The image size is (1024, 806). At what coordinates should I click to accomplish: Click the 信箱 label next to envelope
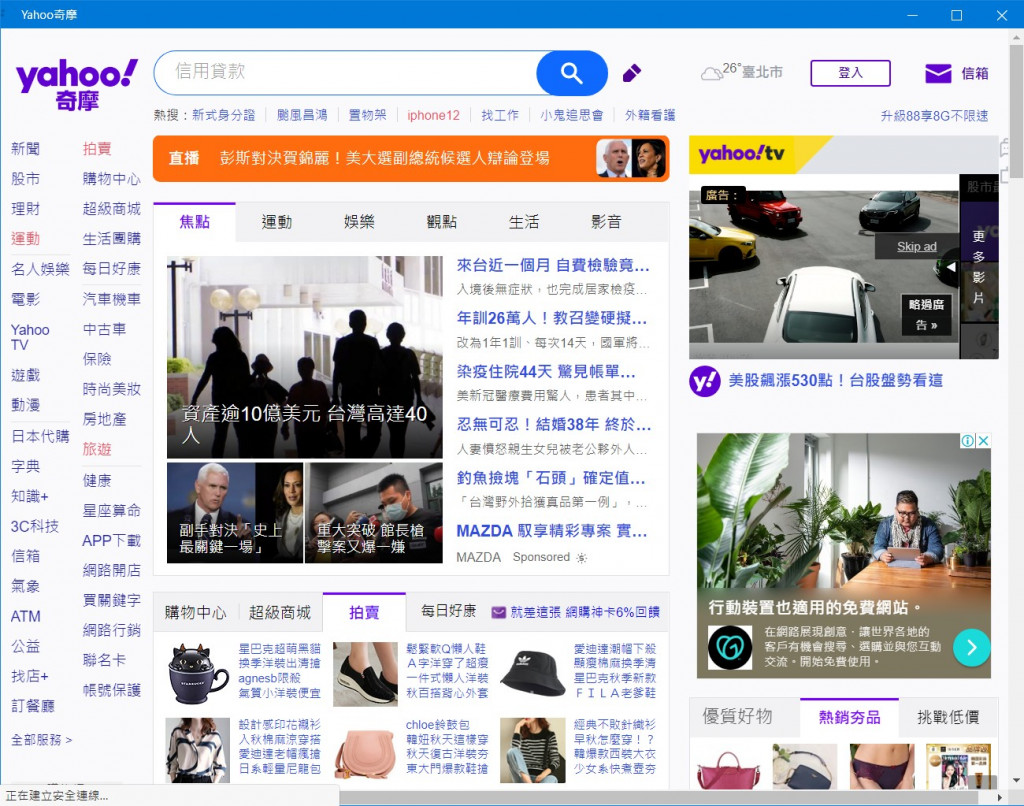click(975, 73)
